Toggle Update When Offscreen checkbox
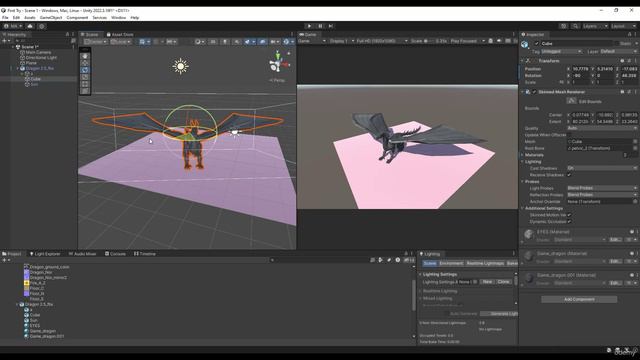This screenshot has width=640, height=360. 569,135
